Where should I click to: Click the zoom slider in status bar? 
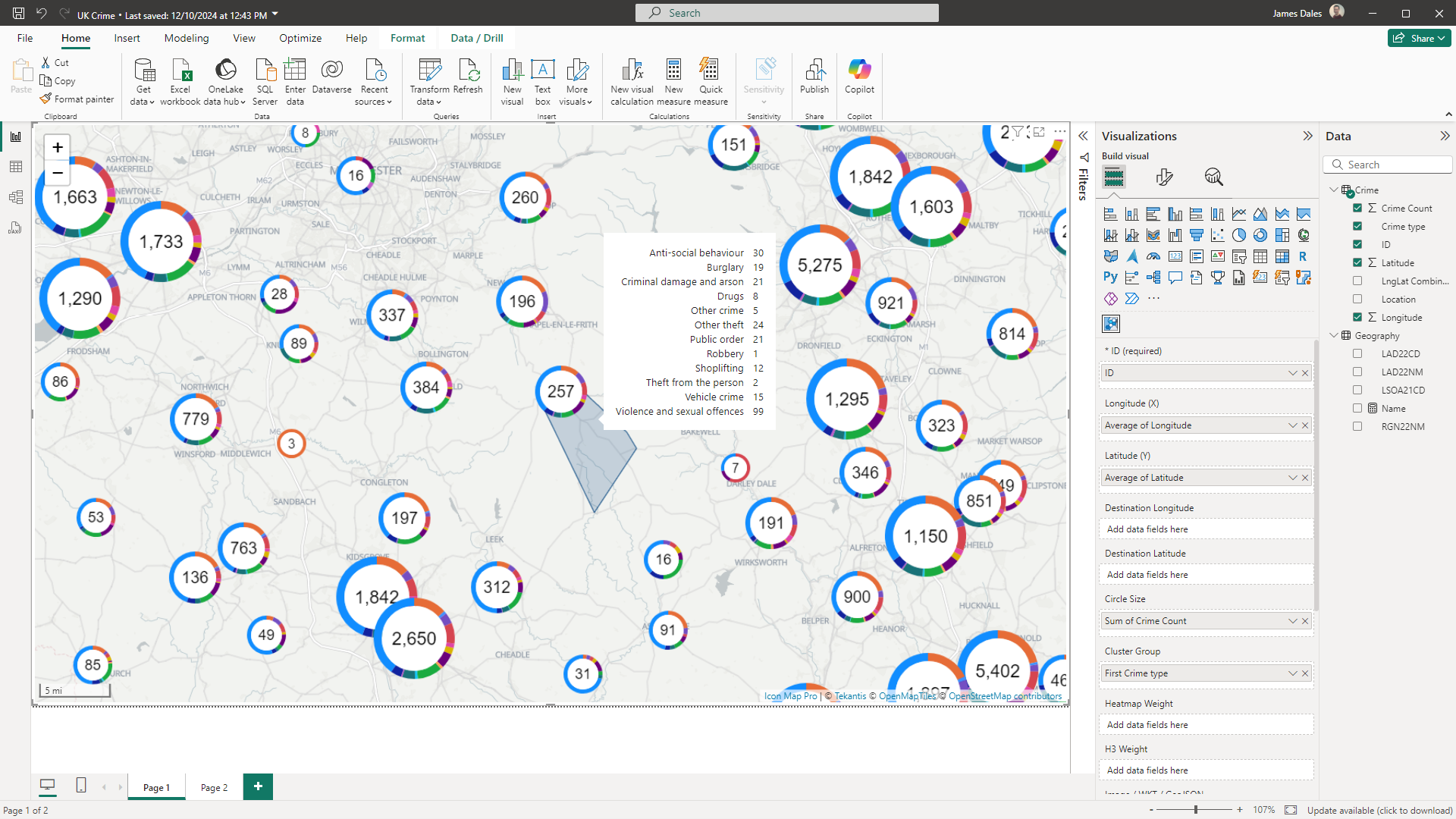1196,810
